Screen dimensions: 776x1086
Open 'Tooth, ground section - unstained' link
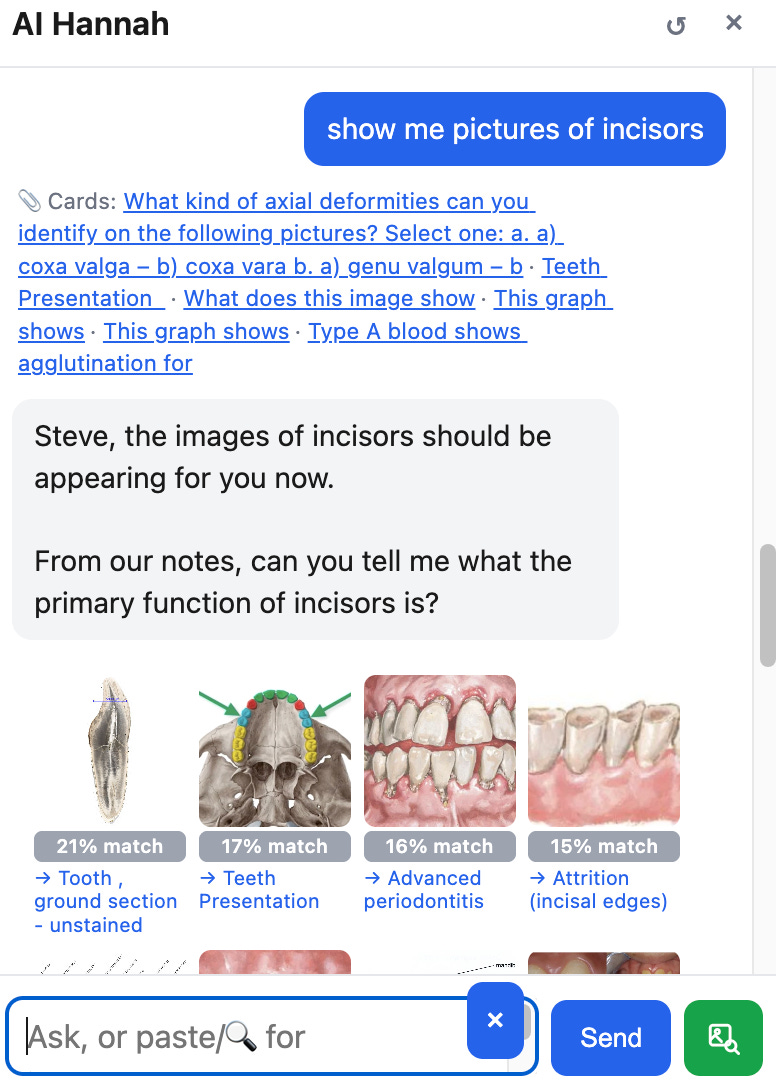[x=105, y=901]
